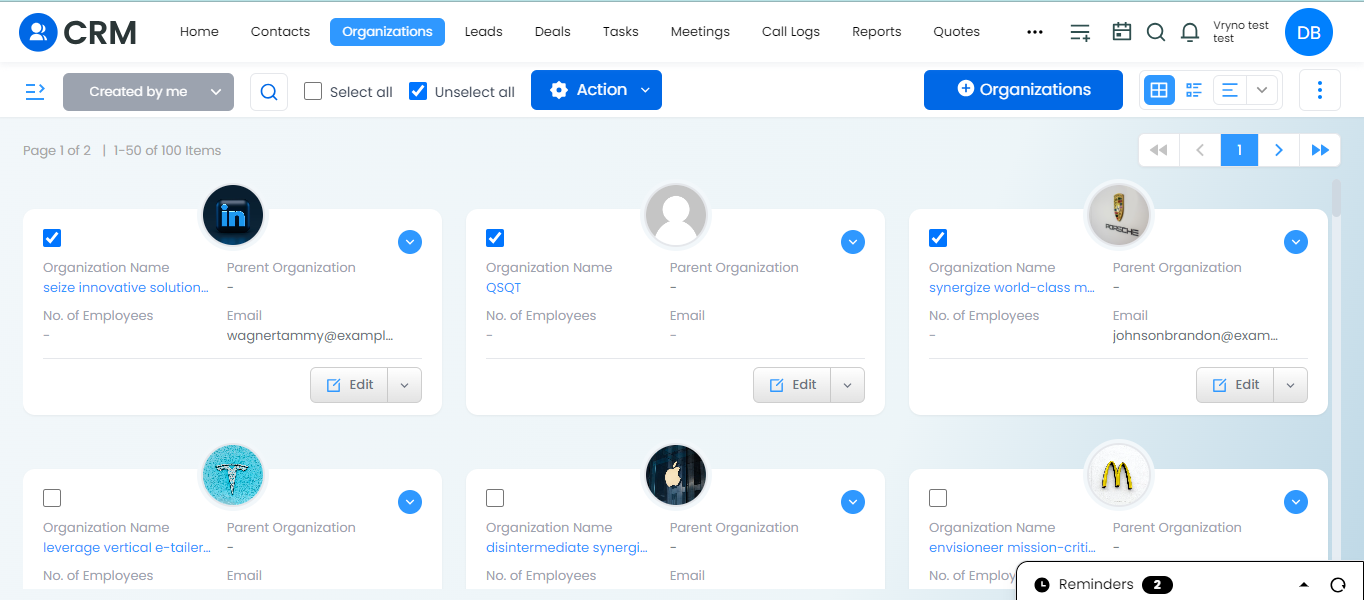Expand the leverage vertical card blue chevron
The width and height of the screenshot is (1364, 600).
[410, 502]
